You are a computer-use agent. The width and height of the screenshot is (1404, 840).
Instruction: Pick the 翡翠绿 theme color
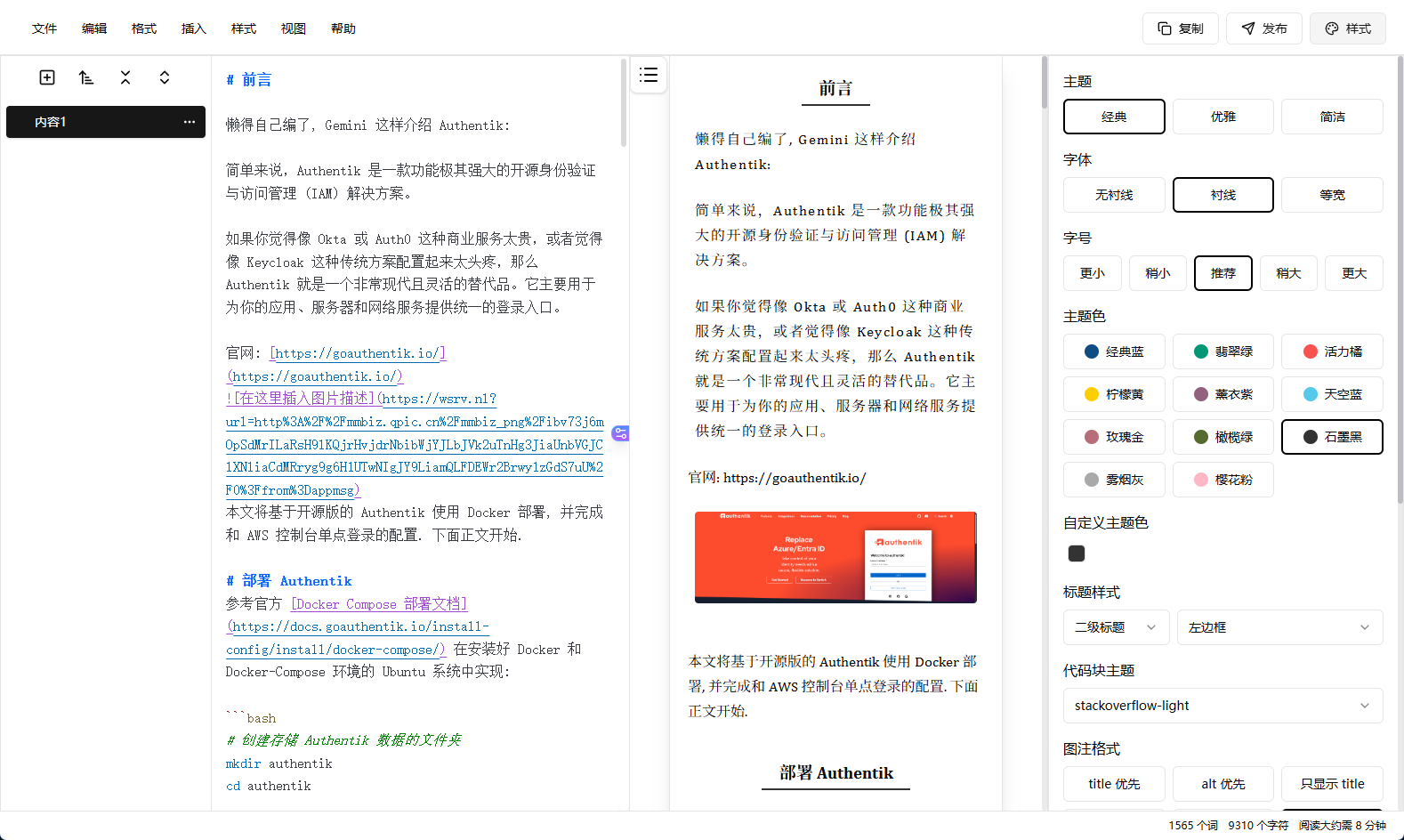click(x=1223, y=351)
